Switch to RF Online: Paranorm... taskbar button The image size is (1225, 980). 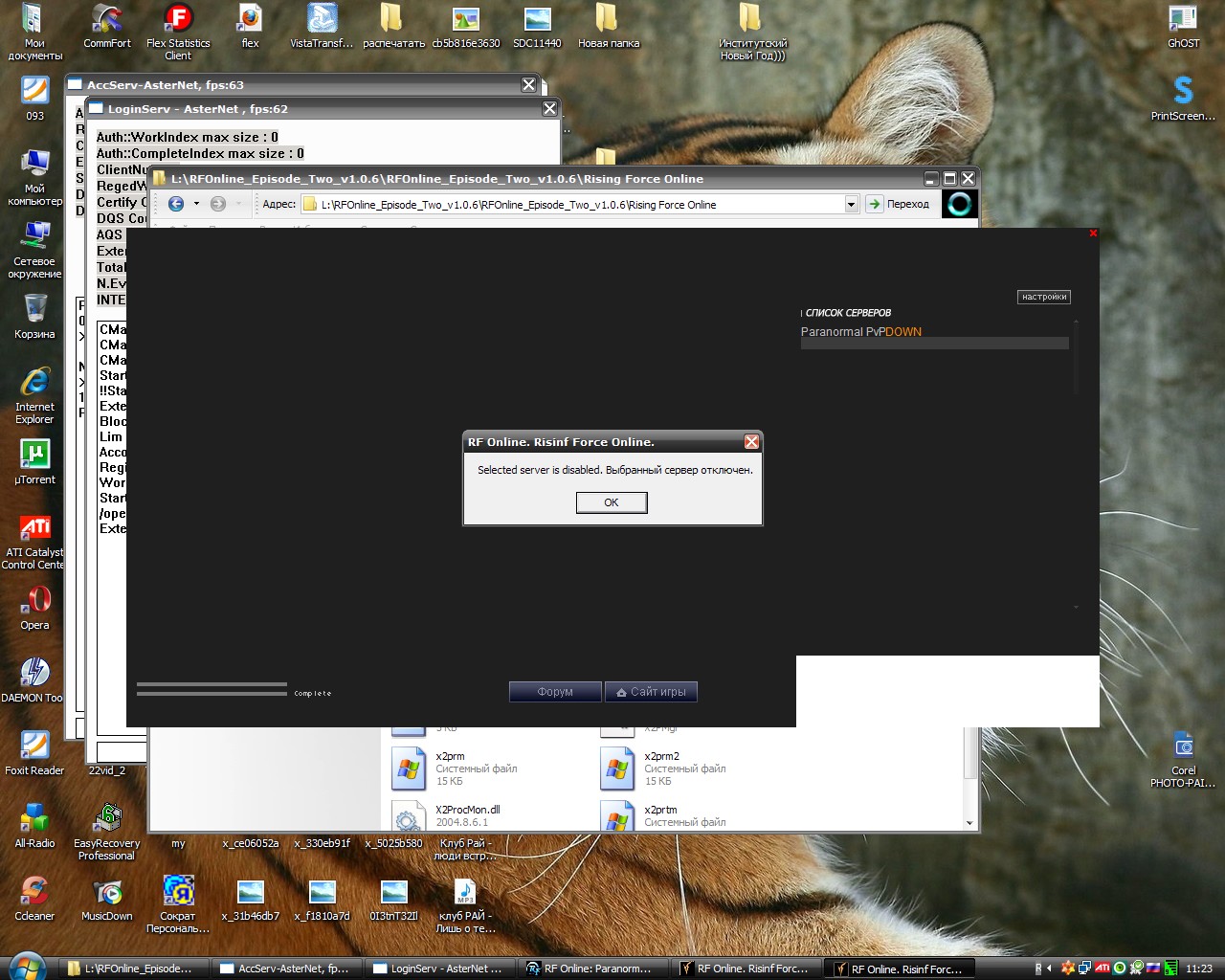tap(592, 969)
